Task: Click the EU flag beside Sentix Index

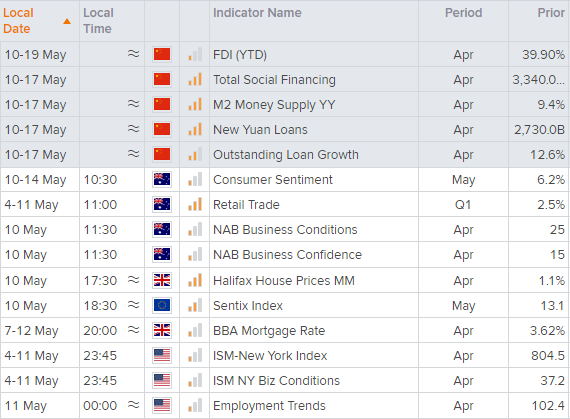Action: [162, 305]
